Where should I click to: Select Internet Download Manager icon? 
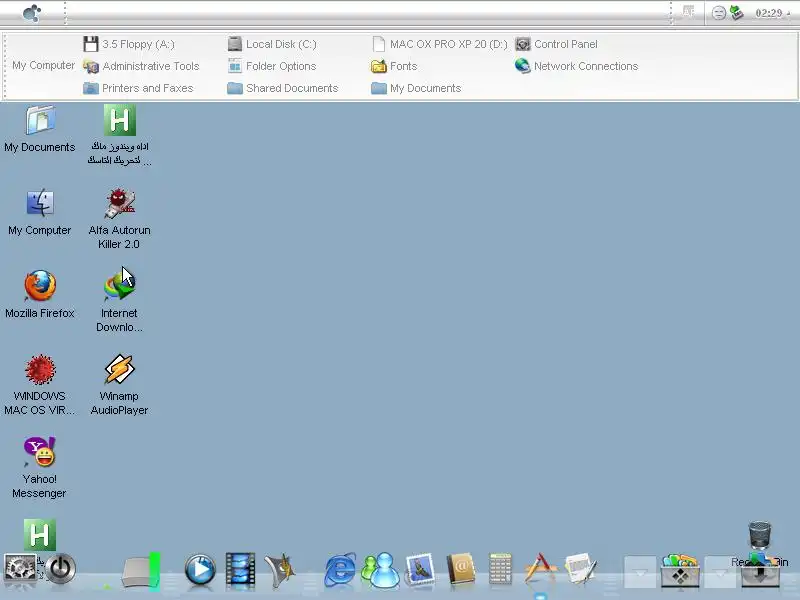click(119, 302)
